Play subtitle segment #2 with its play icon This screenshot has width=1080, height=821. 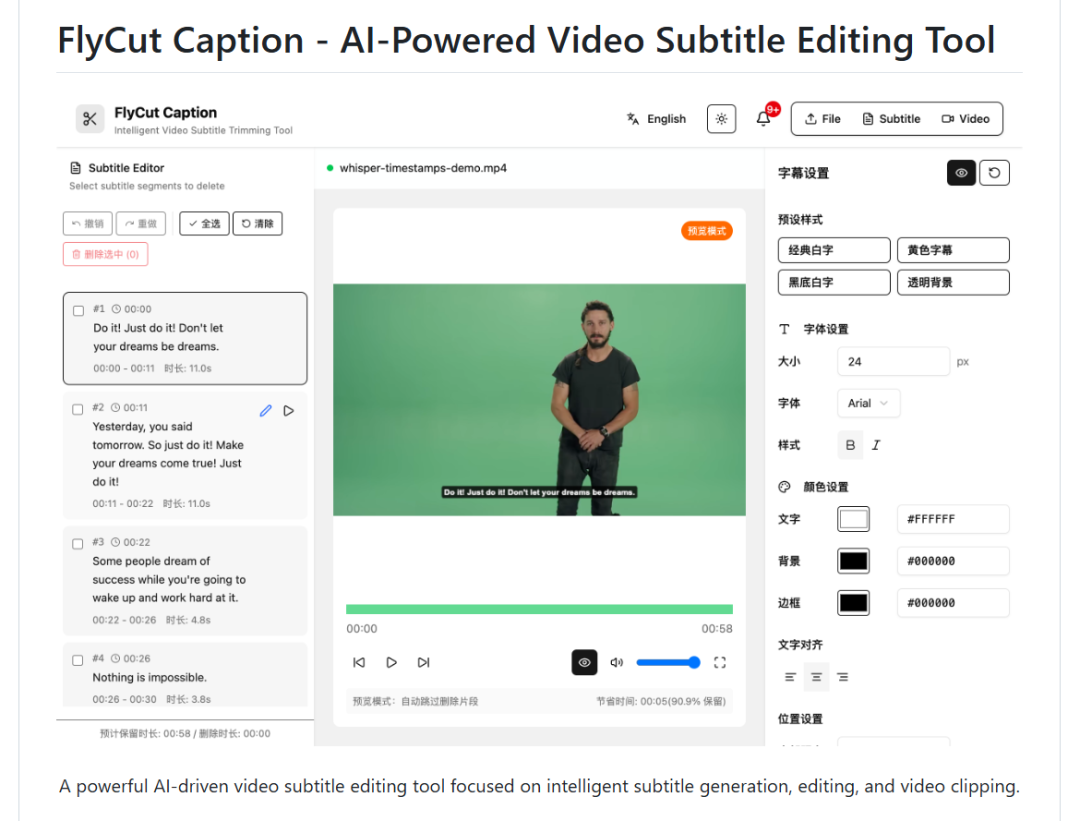pyautogui.click(x=289, y=410)
